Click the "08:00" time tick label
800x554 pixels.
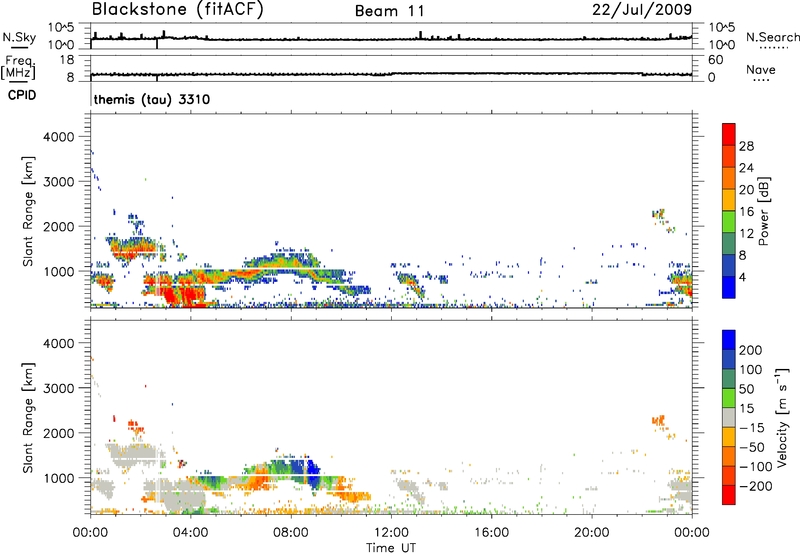click(x=290, y=533)
